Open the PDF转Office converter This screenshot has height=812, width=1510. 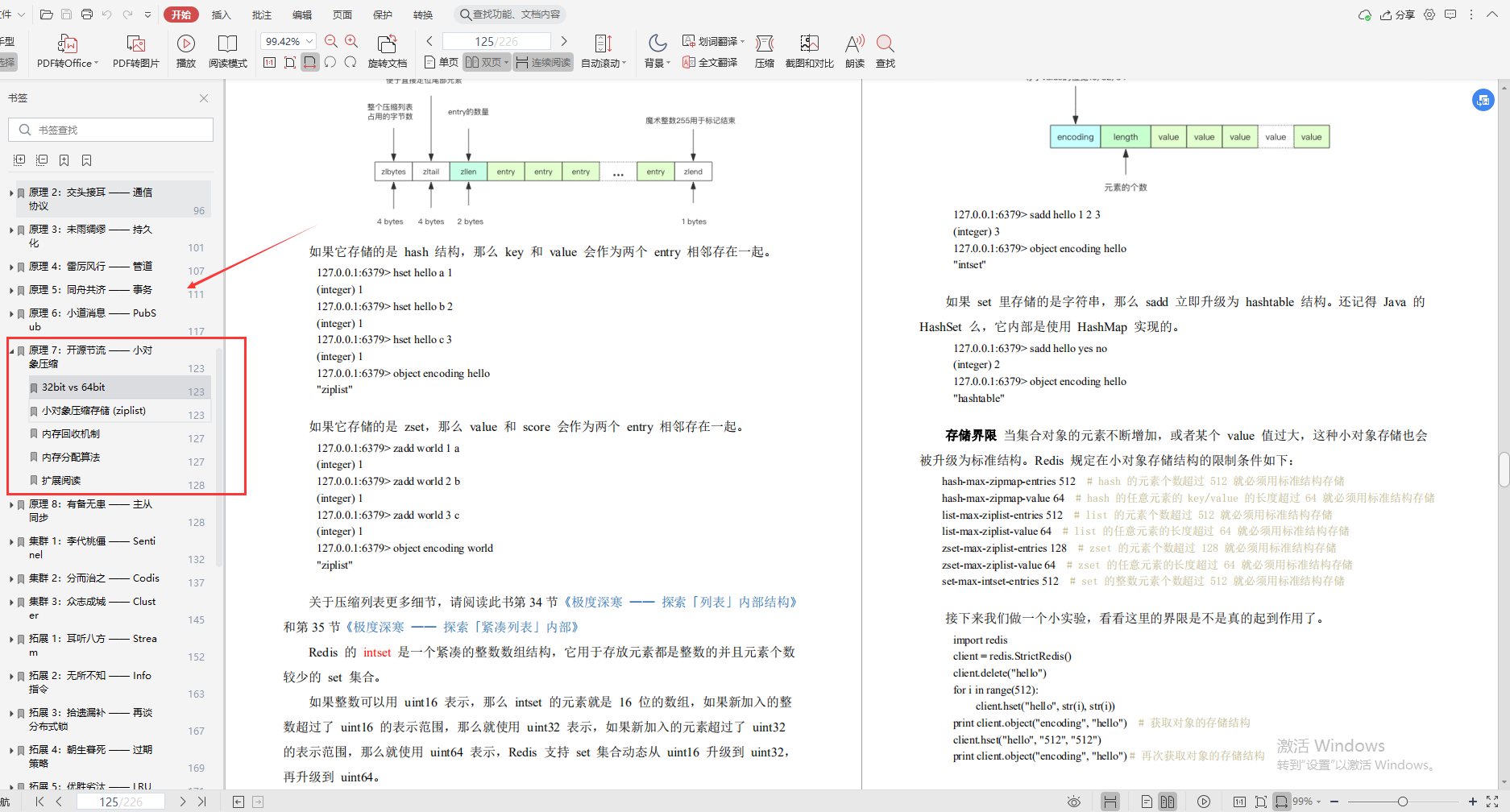(68, 51)
